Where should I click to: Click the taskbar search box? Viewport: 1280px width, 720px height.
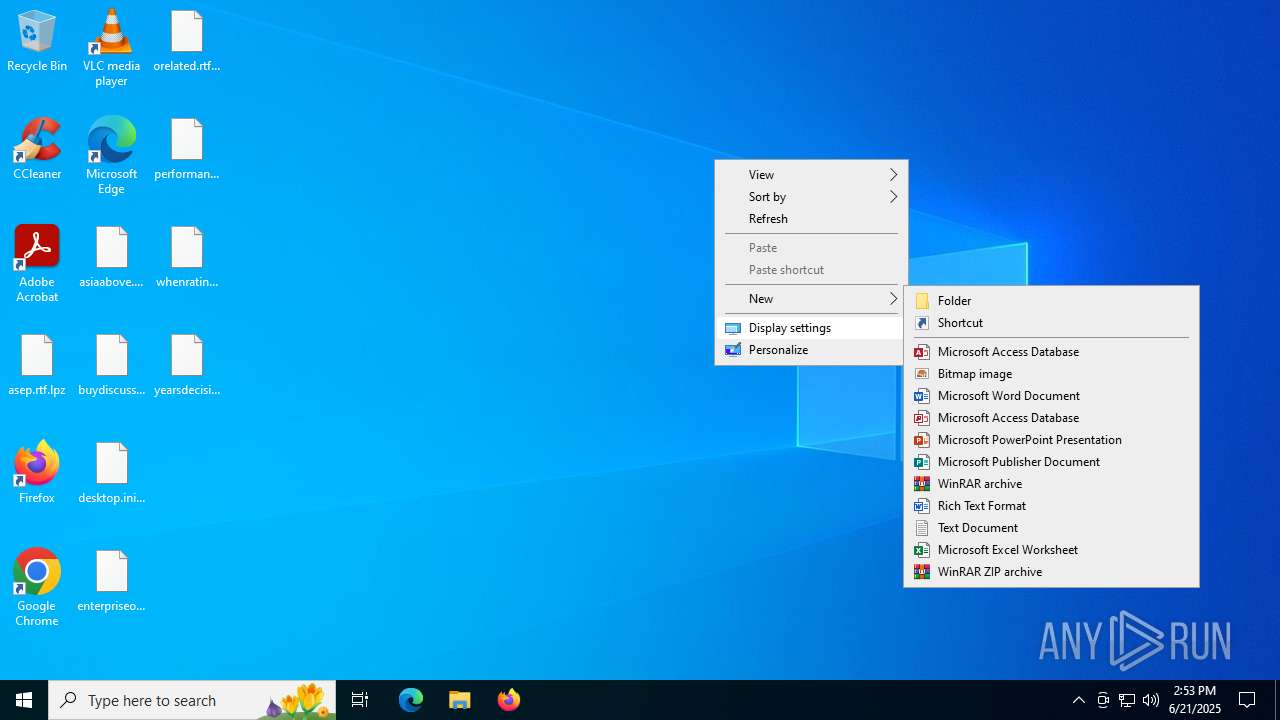(192, 700)
